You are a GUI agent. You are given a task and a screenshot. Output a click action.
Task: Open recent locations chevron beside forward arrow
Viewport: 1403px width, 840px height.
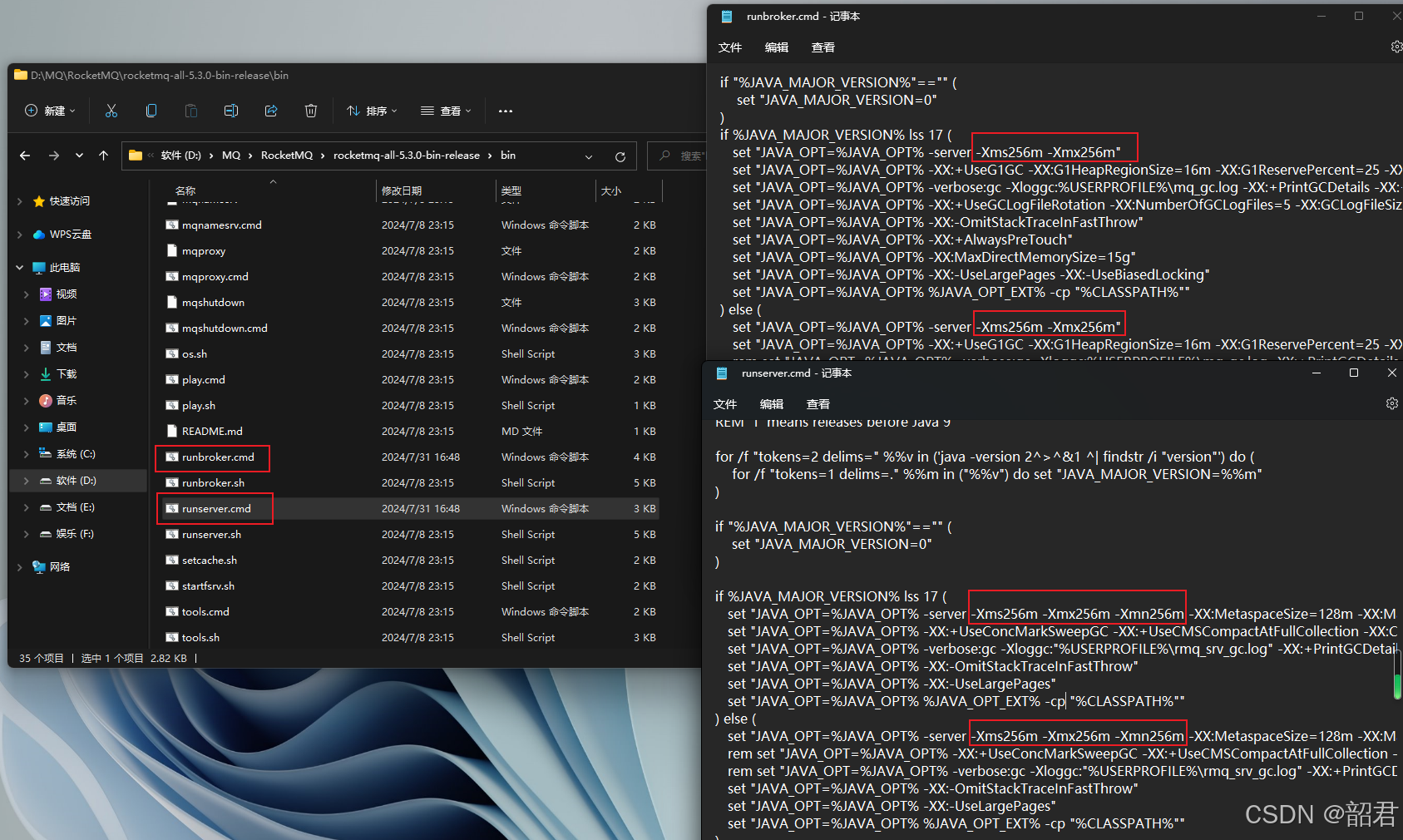[x=79, y=156]
